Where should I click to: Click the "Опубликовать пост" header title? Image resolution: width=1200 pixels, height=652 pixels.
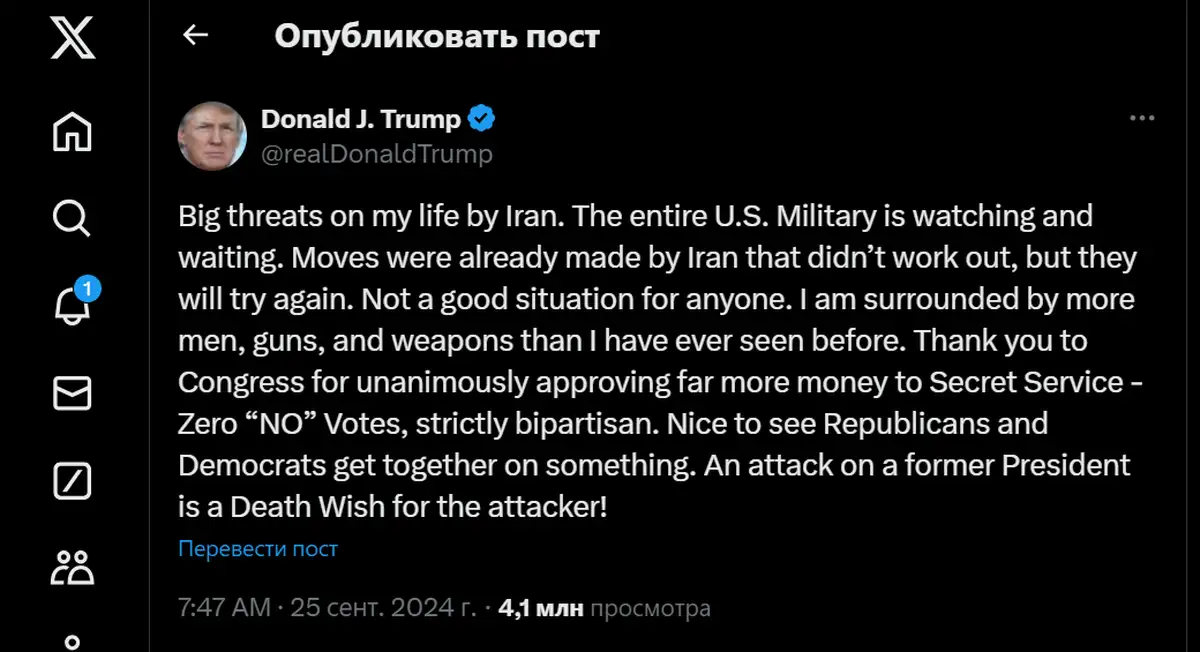pos(437,36)
